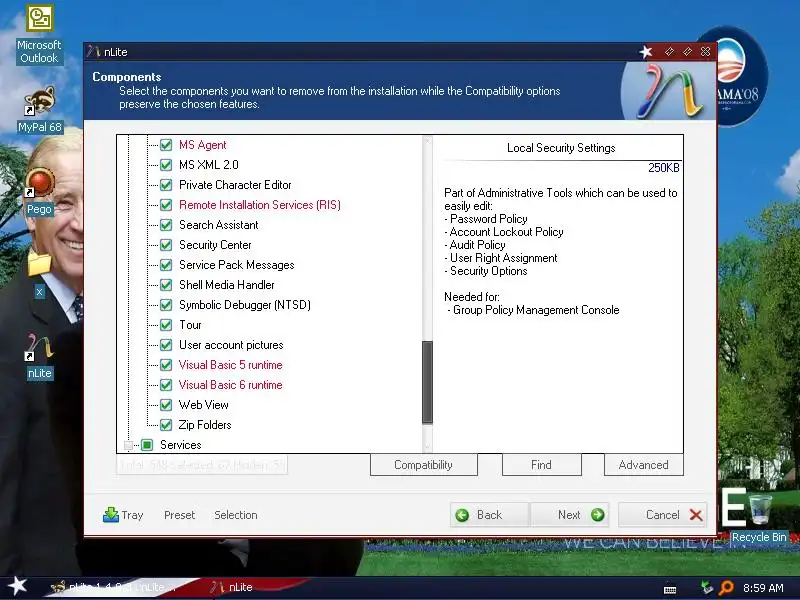Open the Advanced options button
This screenshot has height=600, width=800.
coord(643,465)
